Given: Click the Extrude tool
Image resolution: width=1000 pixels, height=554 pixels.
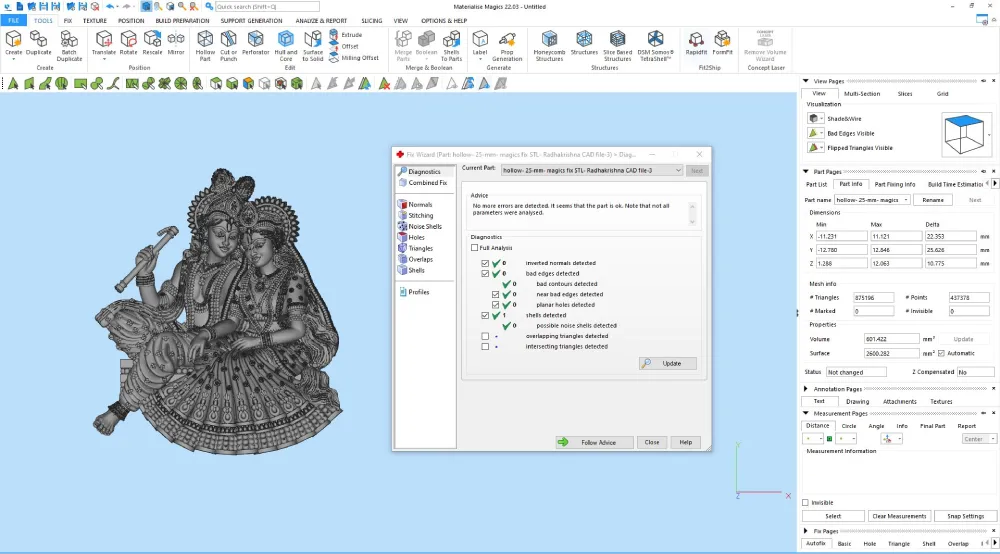Looking at the screenshot, I should click(x=346, y=35).
